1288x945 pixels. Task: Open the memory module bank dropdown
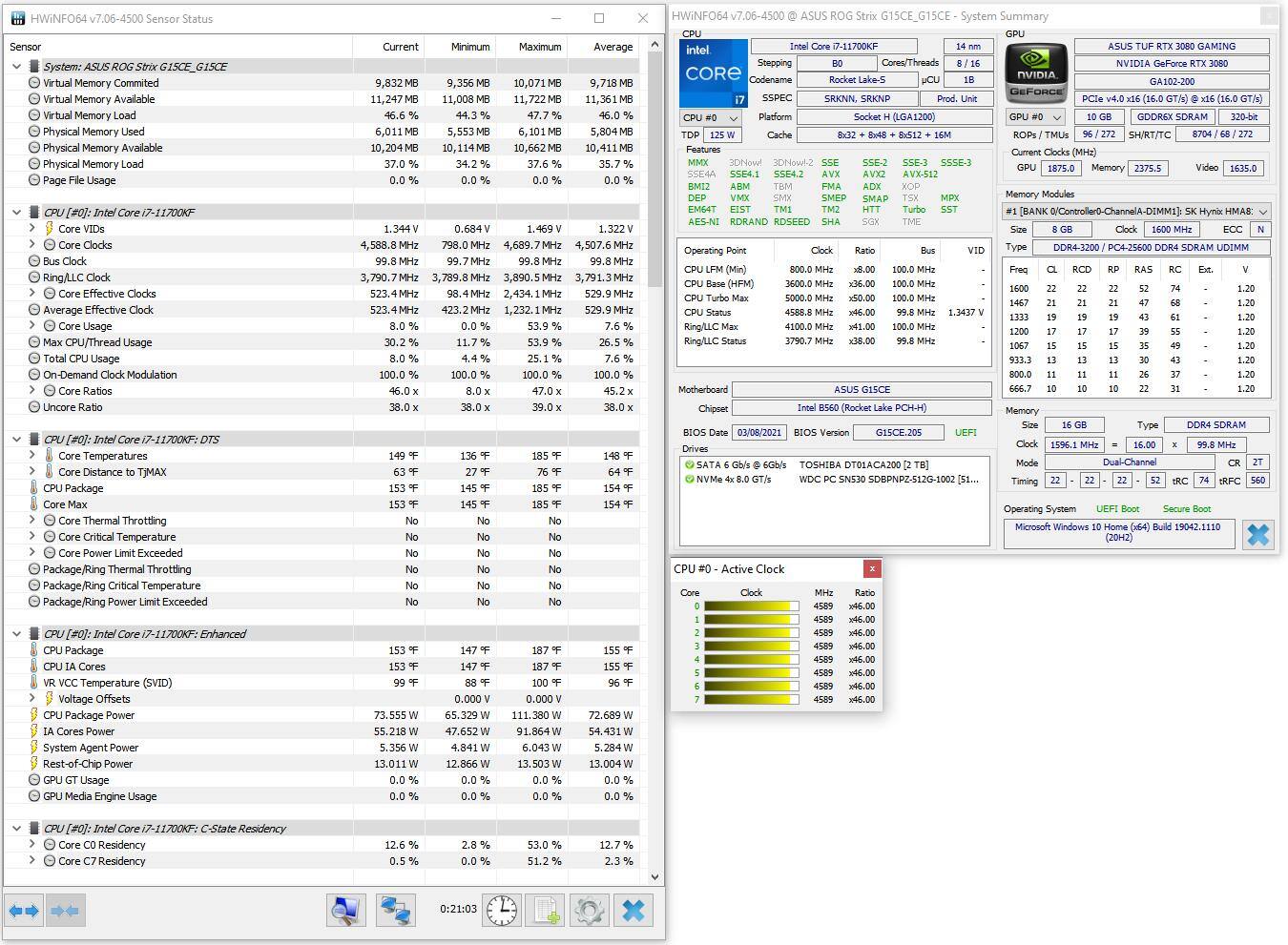[x=1135, y=212]
